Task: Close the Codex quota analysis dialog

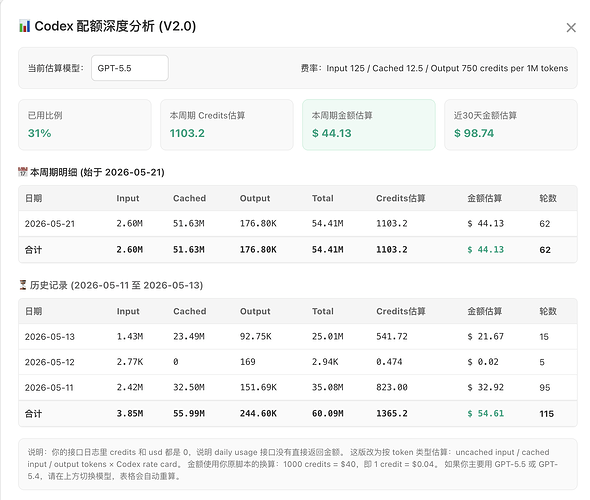Action: pyautogui.click(x=571, y=27)
